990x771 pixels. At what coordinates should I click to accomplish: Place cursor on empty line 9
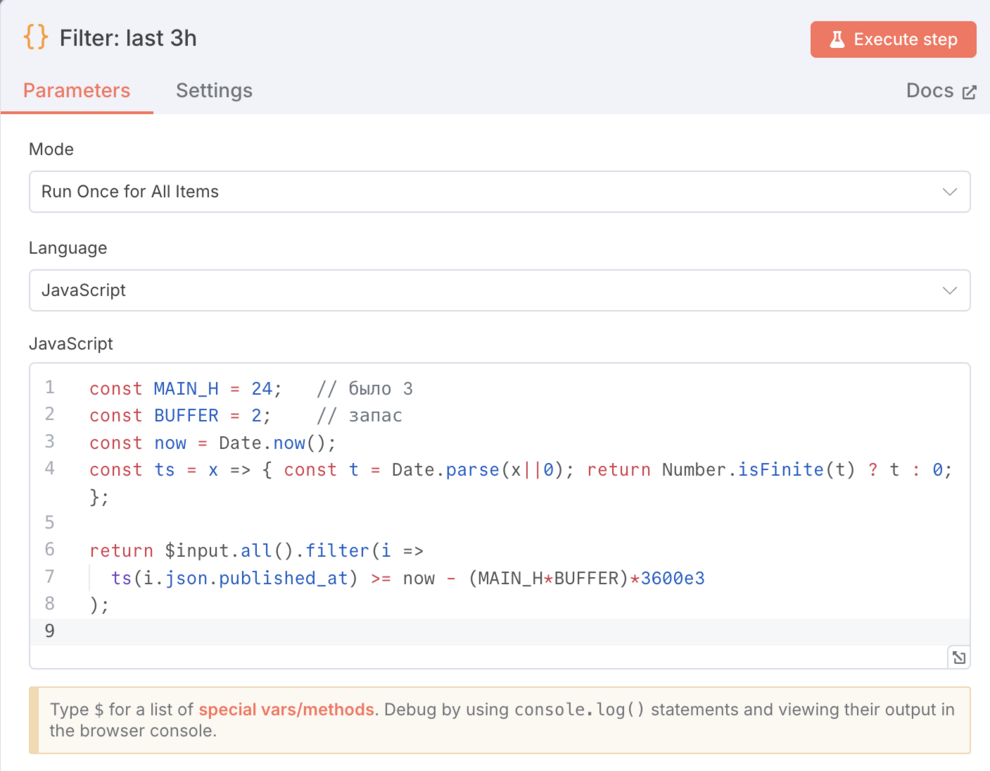400,632
